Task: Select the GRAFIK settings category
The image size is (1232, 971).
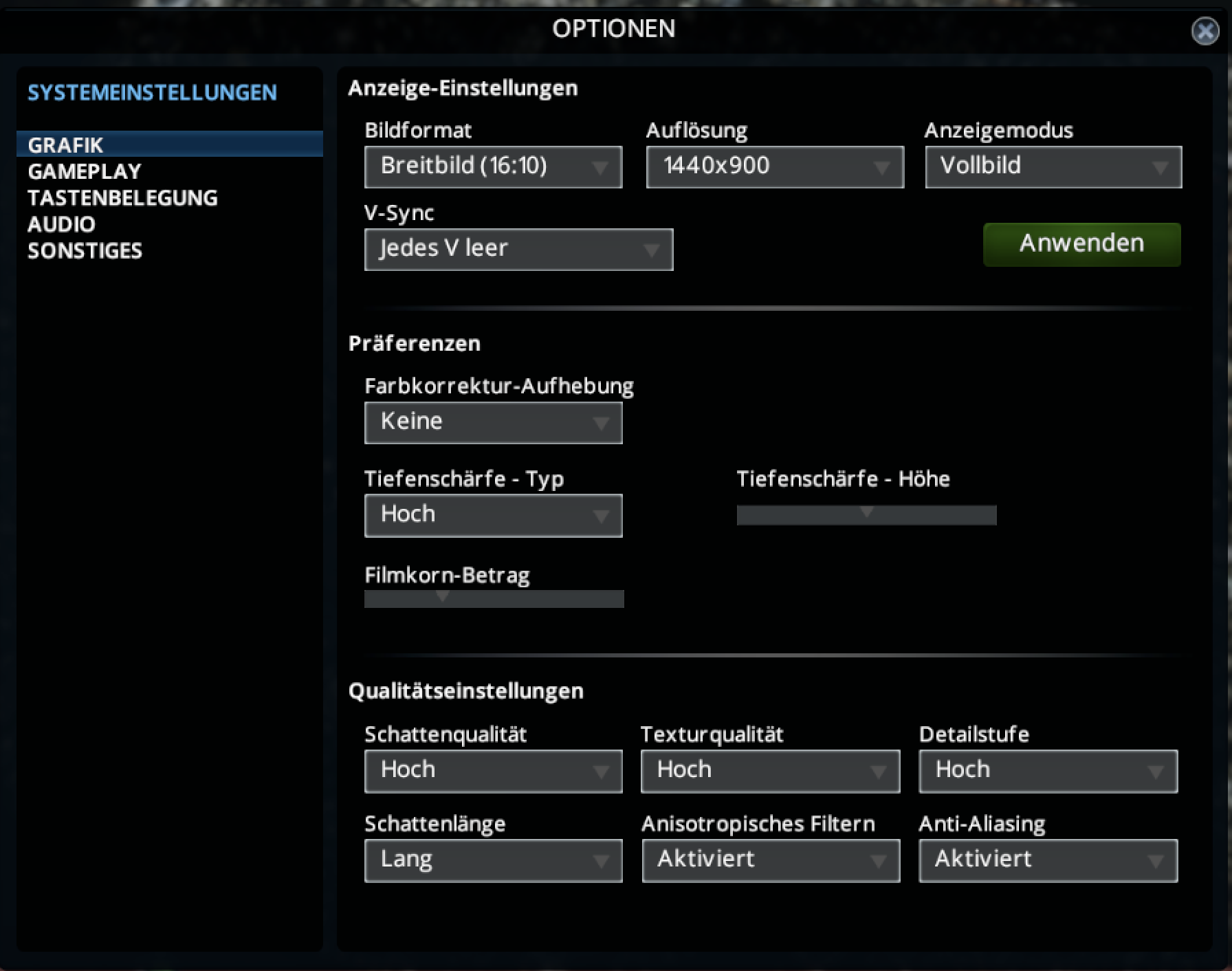Action: (169, 144)
